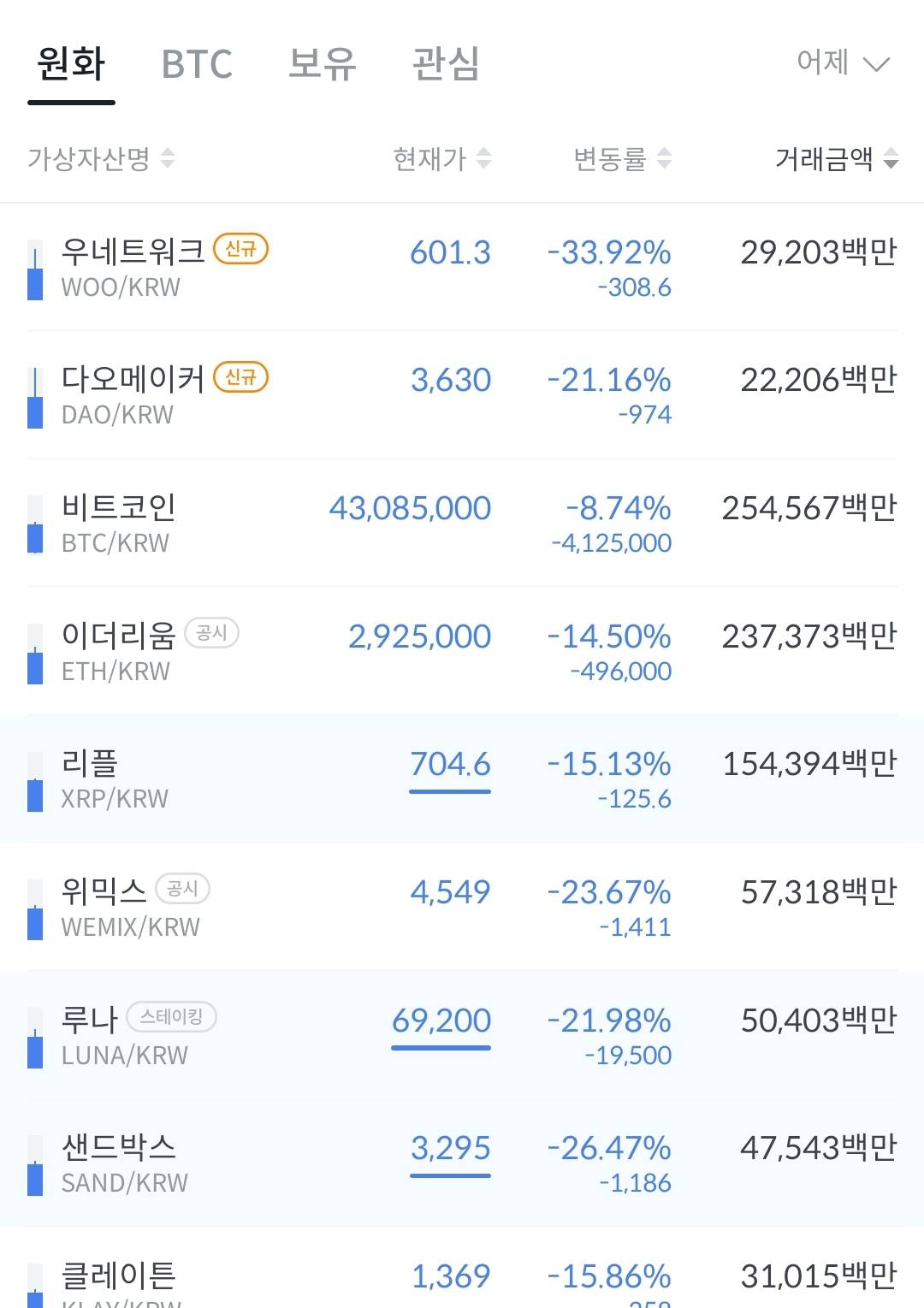Click the WOO/KRW candlestick mini chart icon
Screen dimensions: 924x1308
pyautogui.click(x=35, y=270)
